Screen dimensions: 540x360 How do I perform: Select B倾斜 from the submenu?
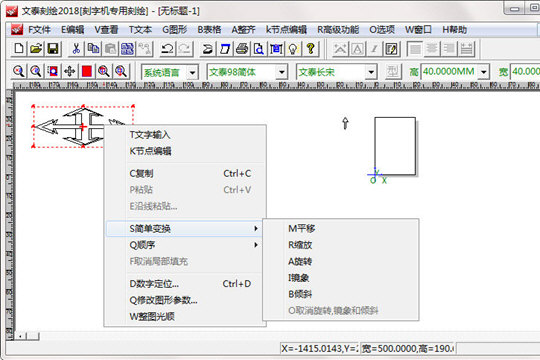[x=341, y=294]
